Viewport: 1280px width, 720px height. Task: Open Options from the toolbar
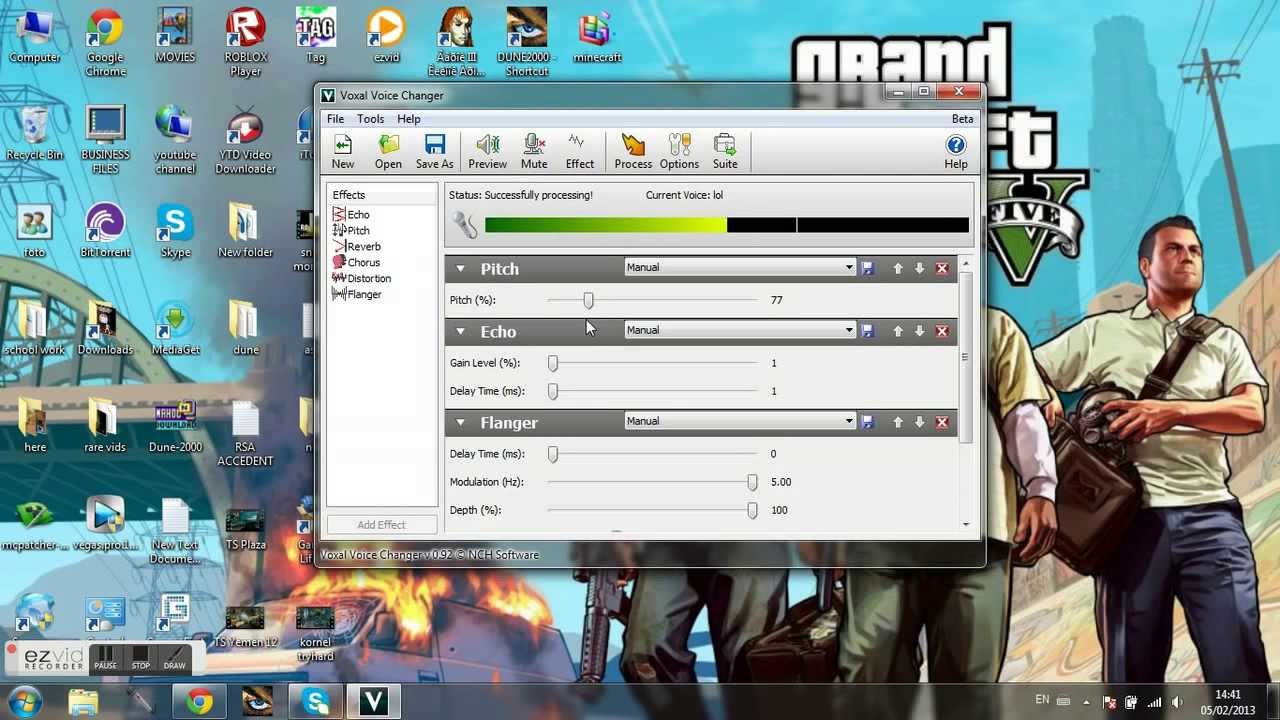[x=679, y=151]
